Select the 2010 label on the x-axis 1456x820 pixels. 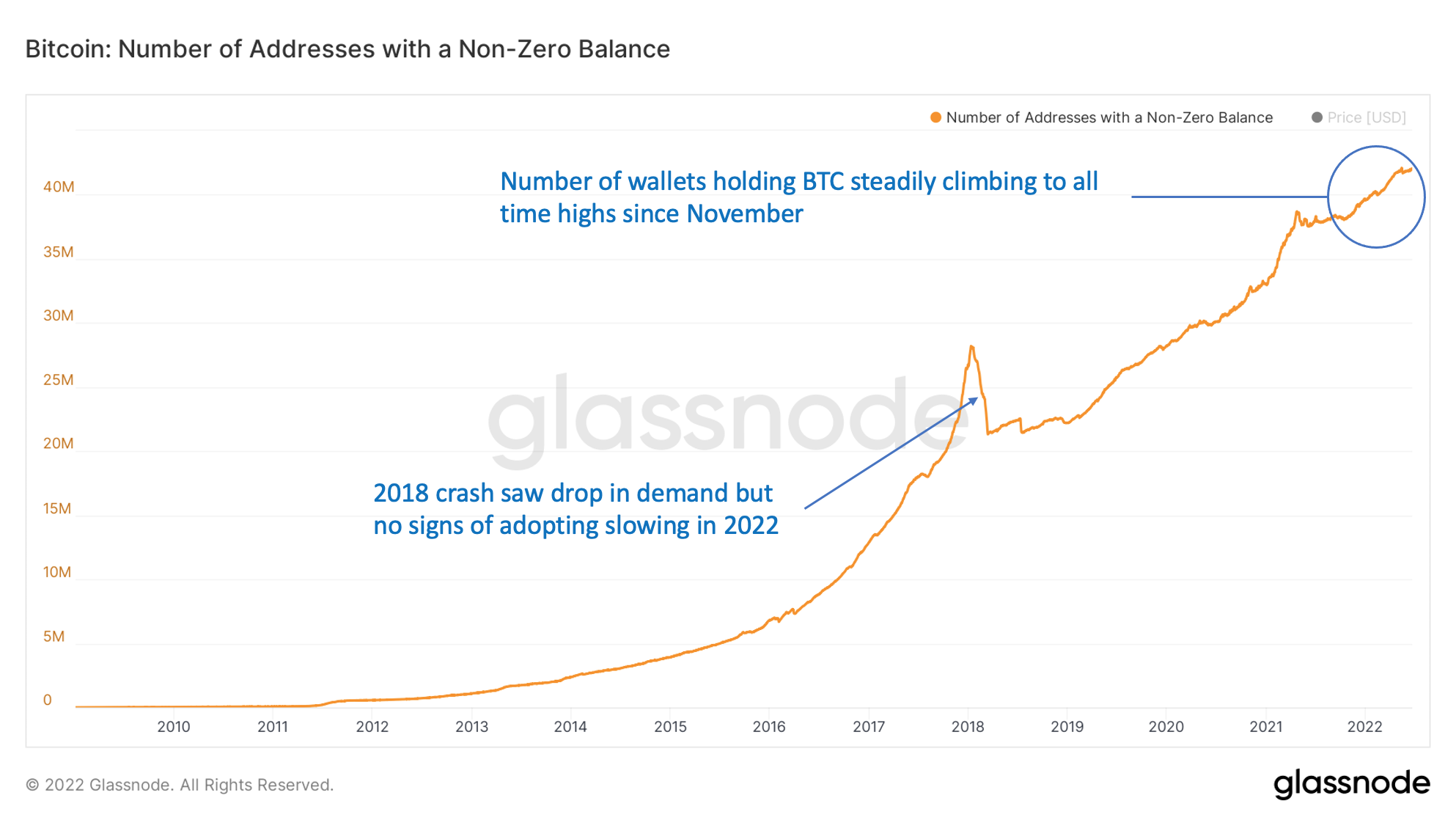174,726
